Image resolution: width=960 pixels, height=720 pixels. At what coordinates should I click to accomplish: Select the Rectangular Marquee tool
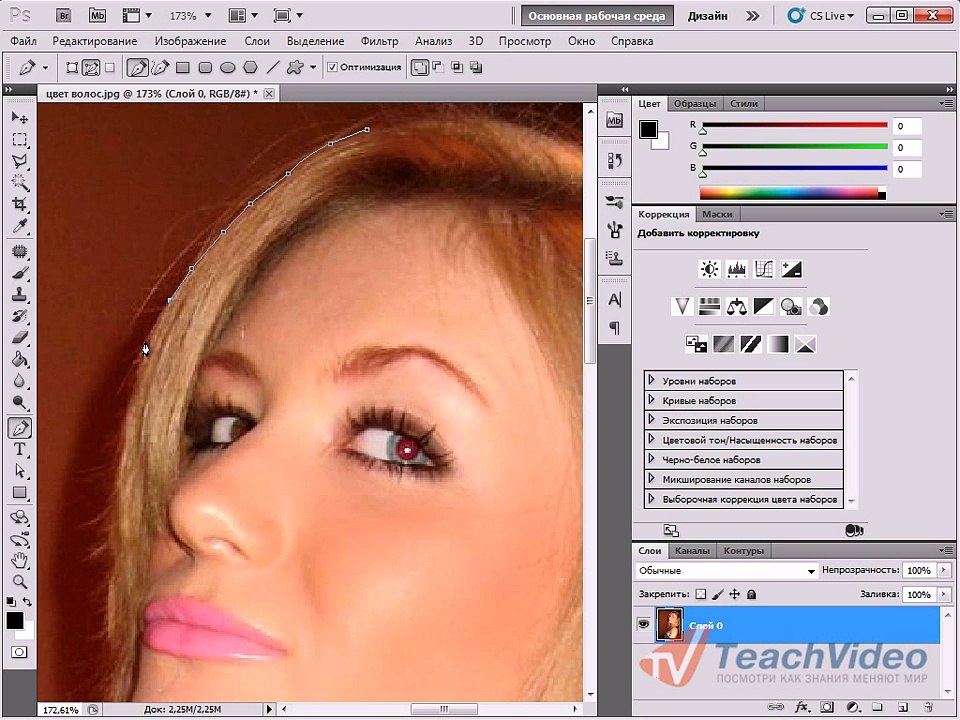point(20,140)
